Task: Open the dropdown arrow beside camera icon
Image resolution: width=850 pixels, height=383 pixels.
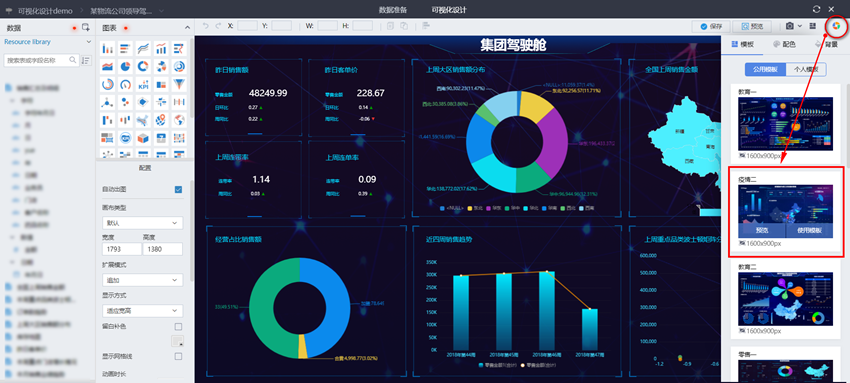Action: (x=800, y=26)
